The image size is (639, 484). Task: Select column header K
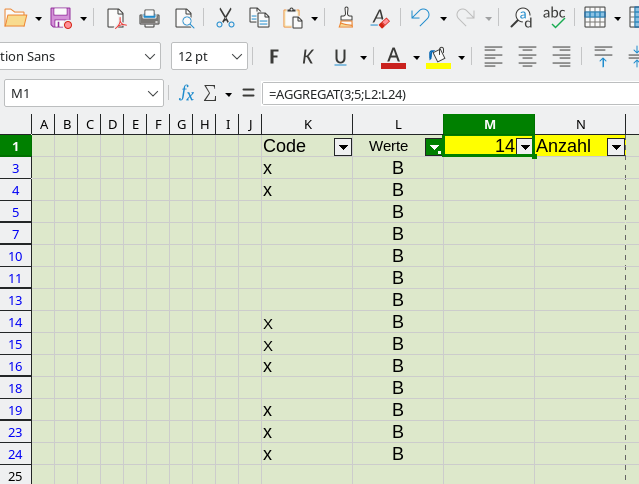(x=307, y=124)
